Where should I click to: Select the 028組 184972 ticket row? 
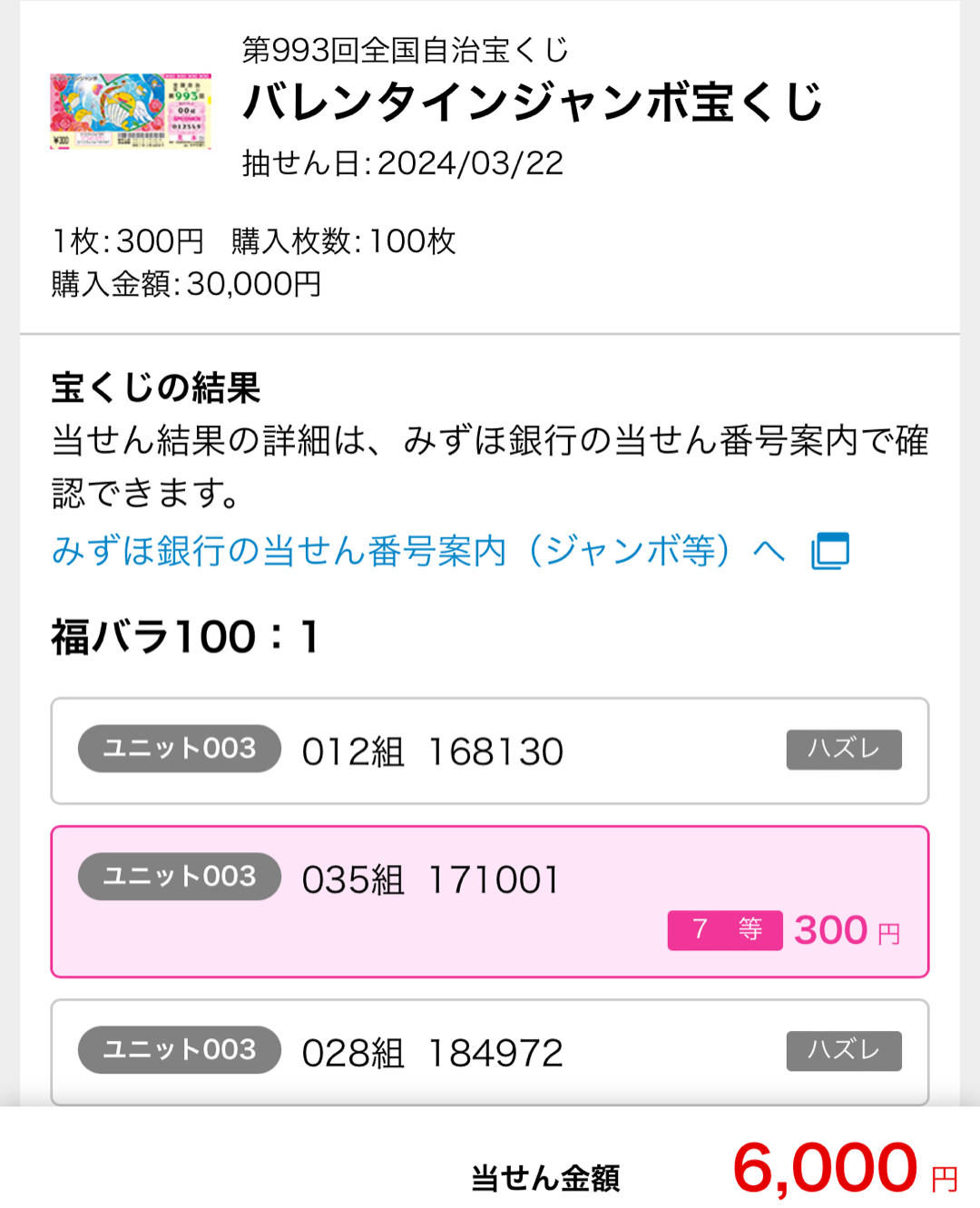click(490, 1053)
